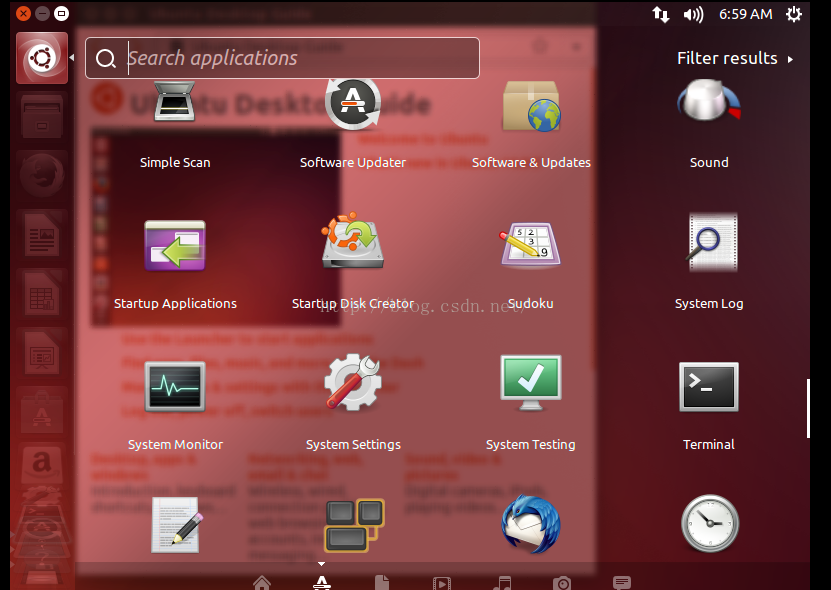Launch Firefox from the launcher

42,175
